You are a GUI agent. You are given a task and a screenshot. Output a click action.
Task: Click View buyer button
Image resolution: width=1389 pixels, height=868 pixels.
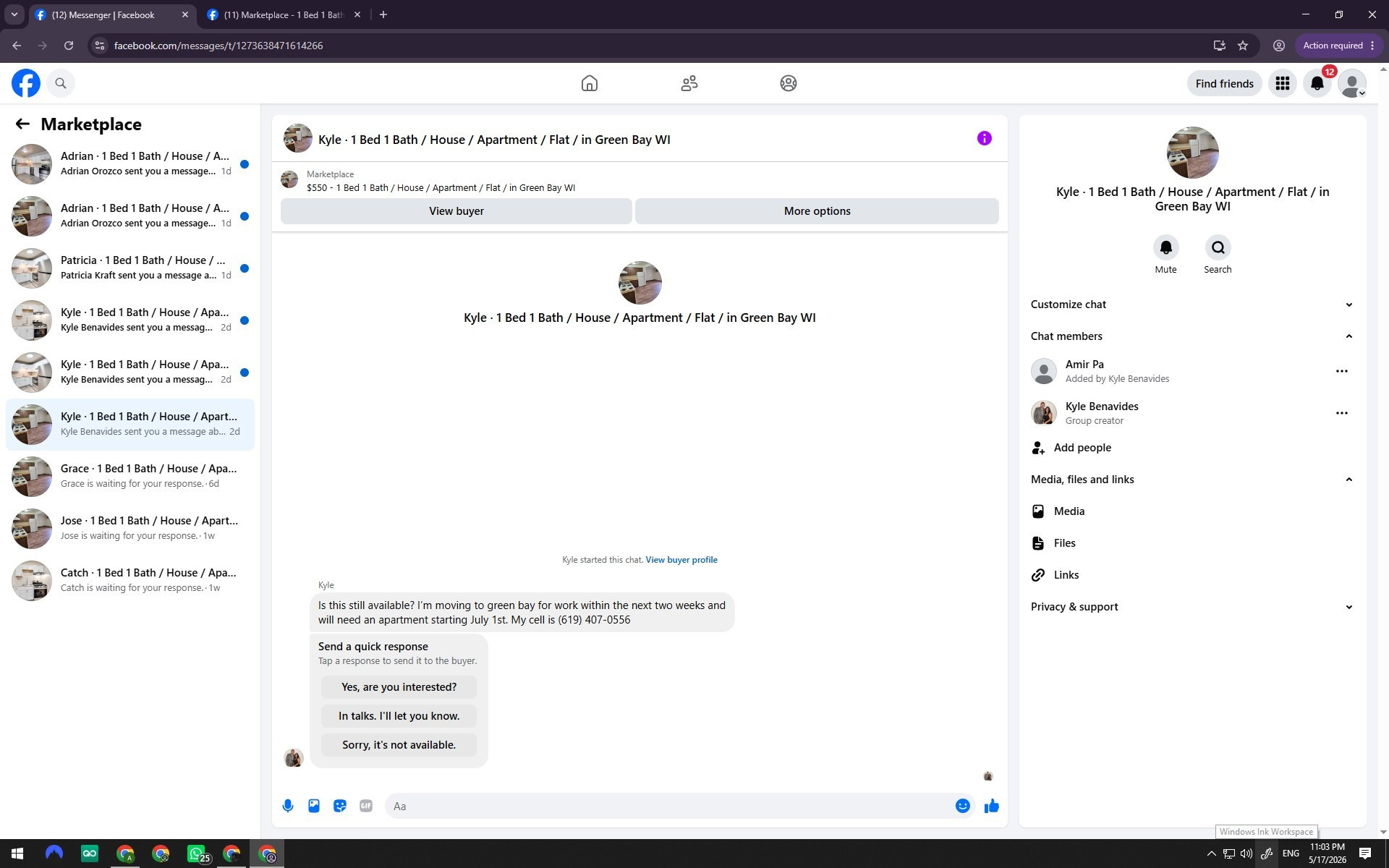tap(456, 211)
